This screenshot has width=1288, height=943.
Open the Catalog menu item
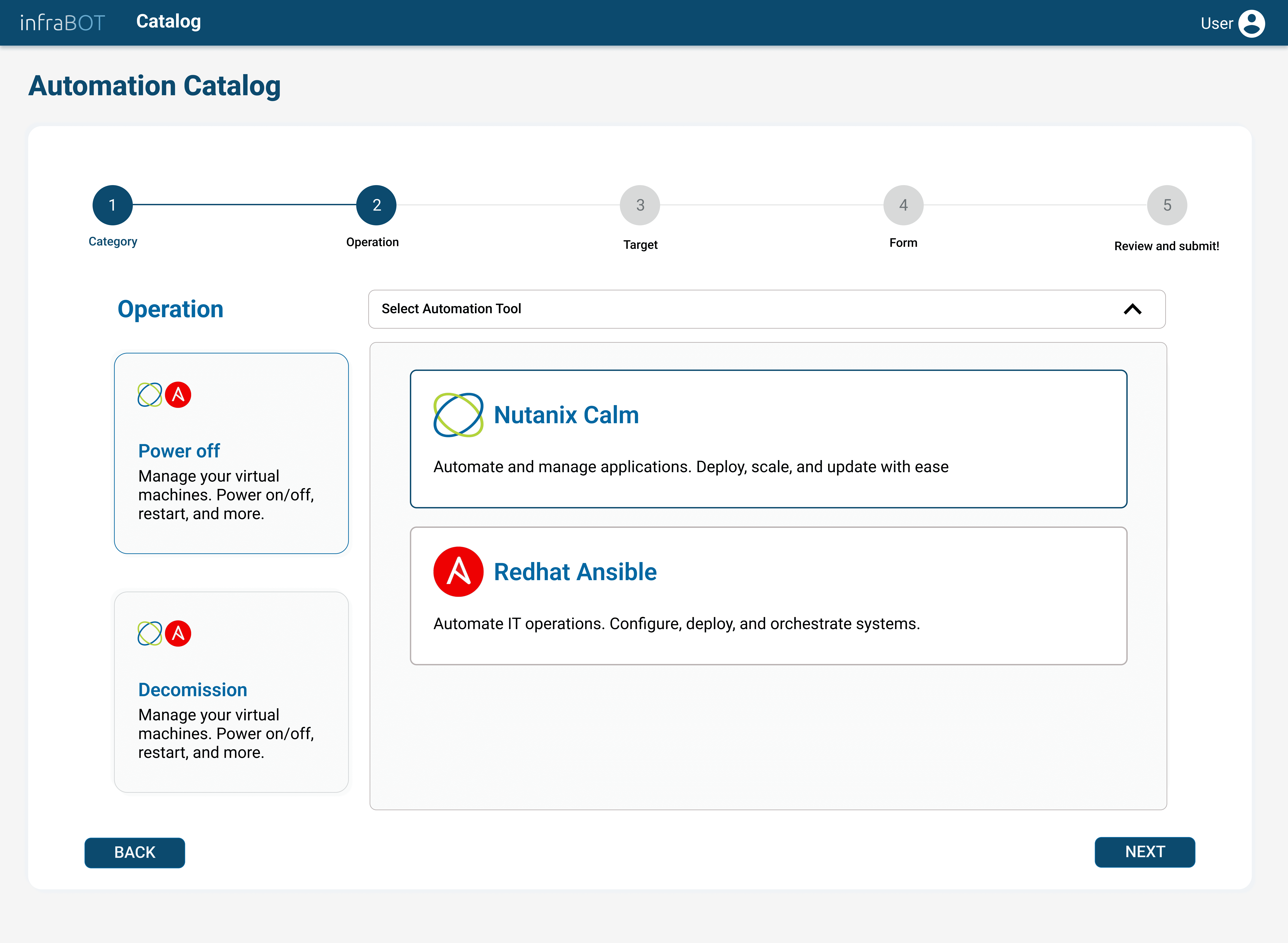168,22
